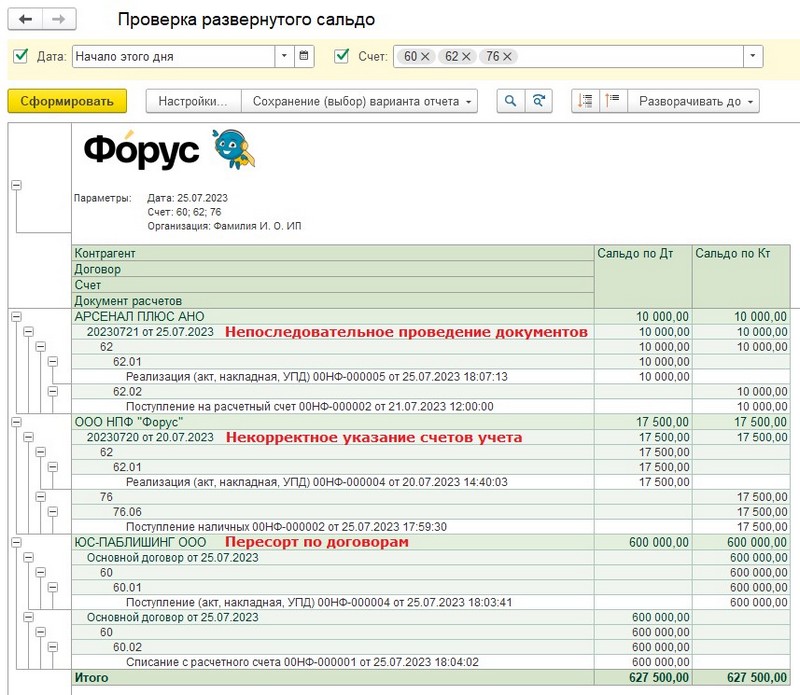
Task: Remove account 60 tag from filter
Action: point(426,57)
